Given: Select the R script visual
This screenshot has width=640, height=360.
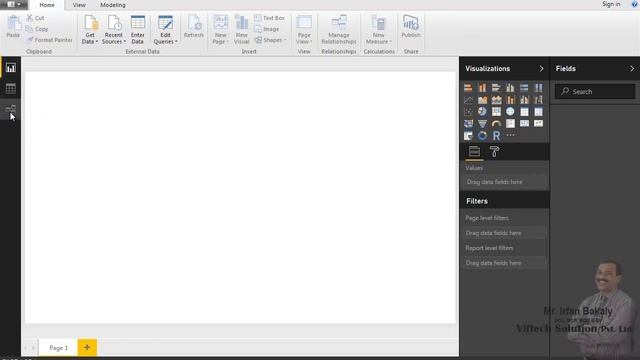Looking at the screenshot, I should (496, 136).
